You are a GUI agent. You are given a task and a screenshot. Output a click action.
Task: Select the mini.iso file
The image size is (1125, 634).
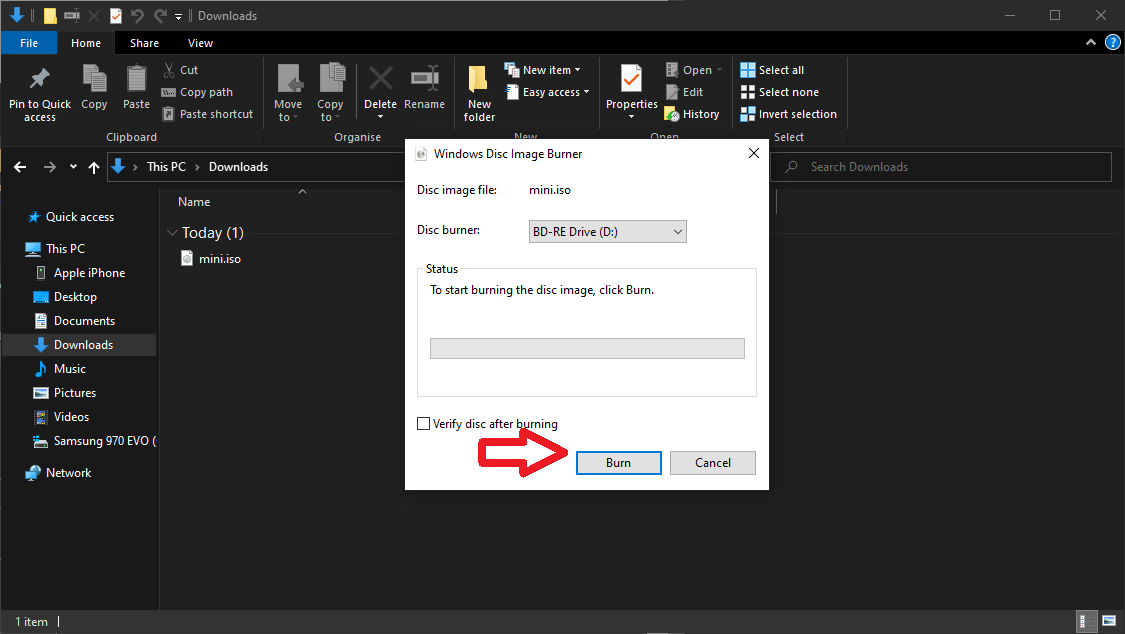[x=211, y=258]
